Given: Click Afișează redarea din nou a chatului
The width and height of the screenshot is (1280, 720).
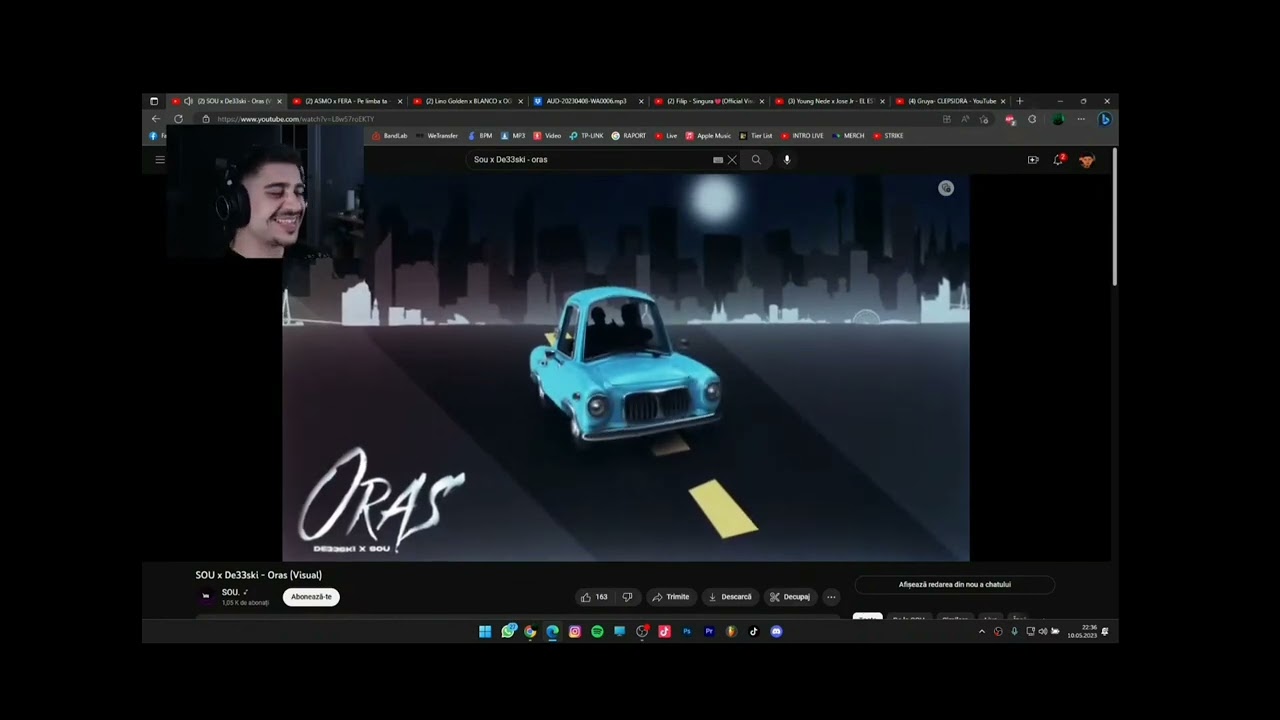Looking at the screenshot, I should tap(955, 585).
